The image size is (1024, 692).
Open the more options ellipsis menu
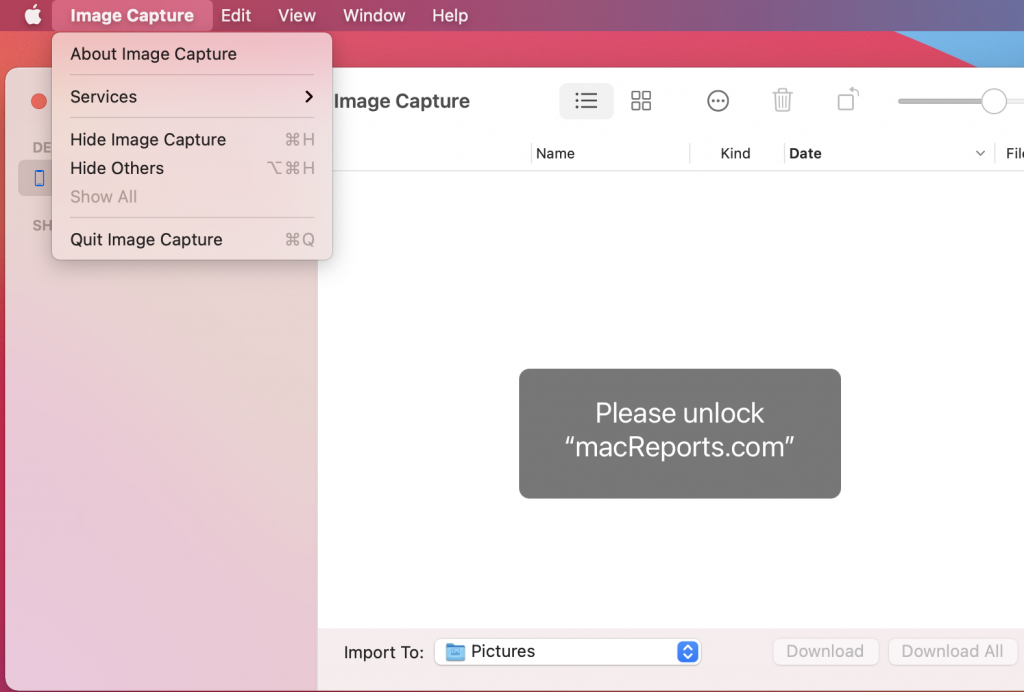pyautogui.click(x=718, y=101)
